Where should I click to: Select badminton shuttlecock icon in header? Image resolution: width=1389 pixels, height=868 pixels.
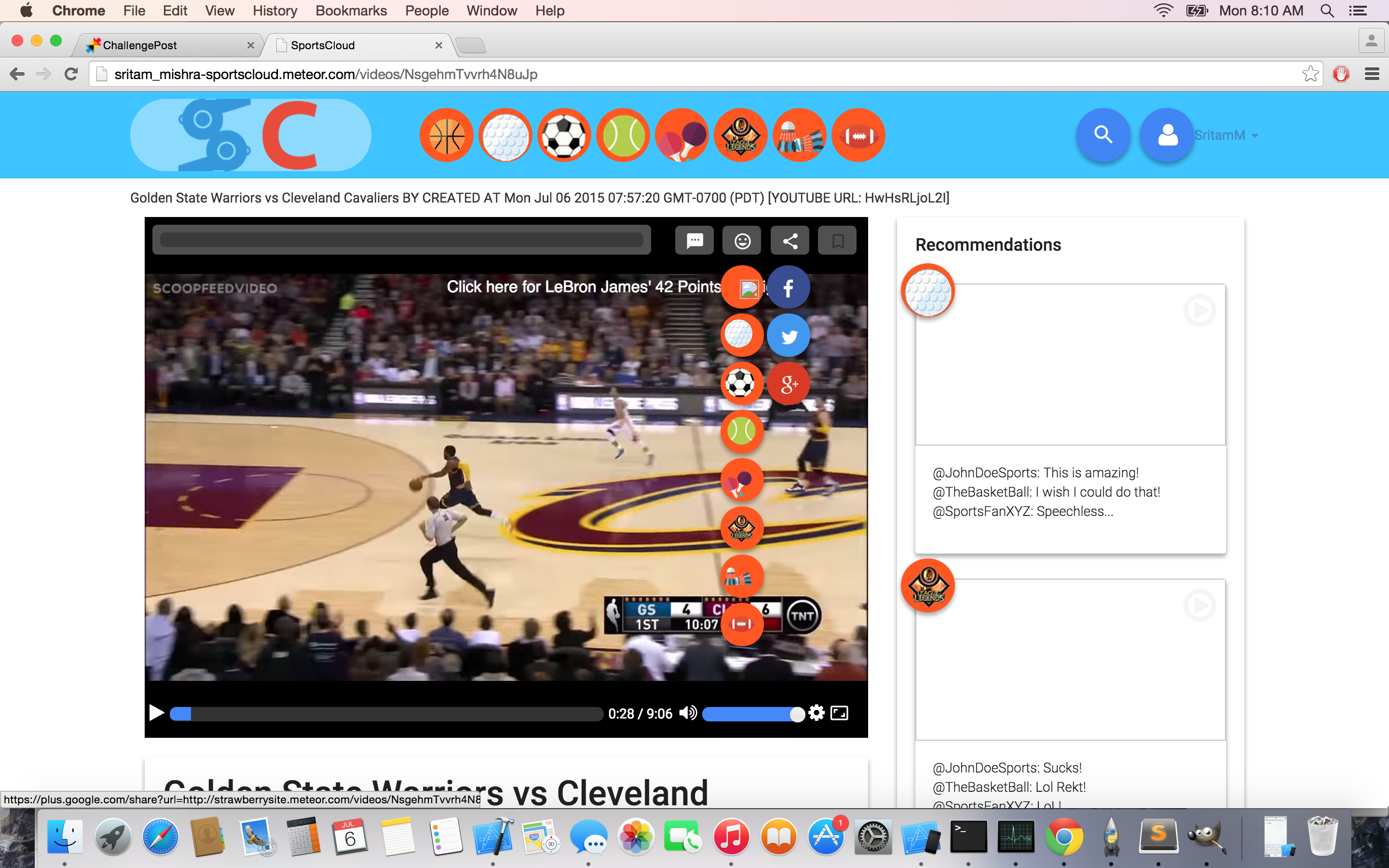coord(800,136)
